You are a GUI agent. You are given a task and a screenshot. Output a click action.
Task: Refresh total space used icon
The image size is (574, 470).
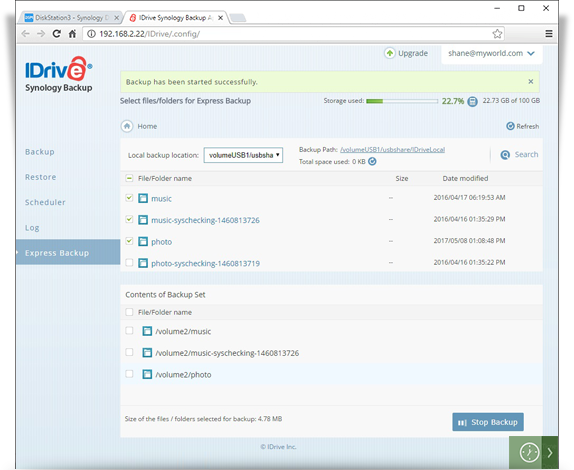[x=372, y=161]
